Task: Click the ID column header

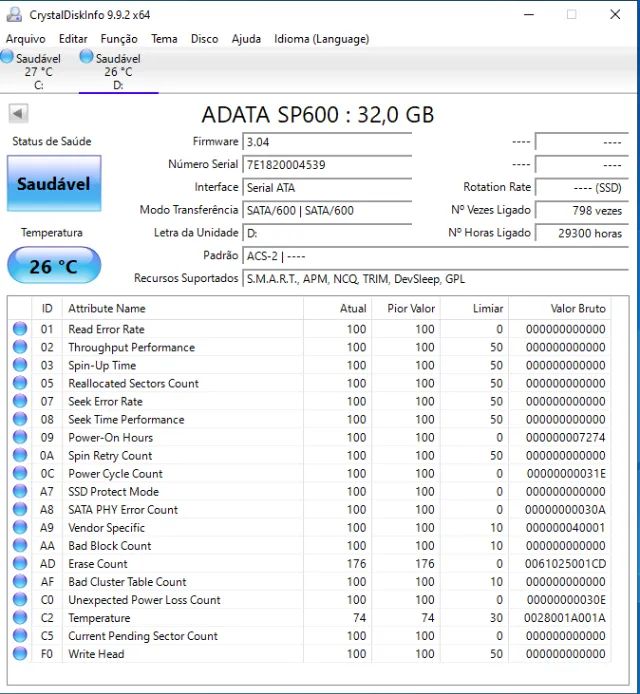Action: click(47, 308)
